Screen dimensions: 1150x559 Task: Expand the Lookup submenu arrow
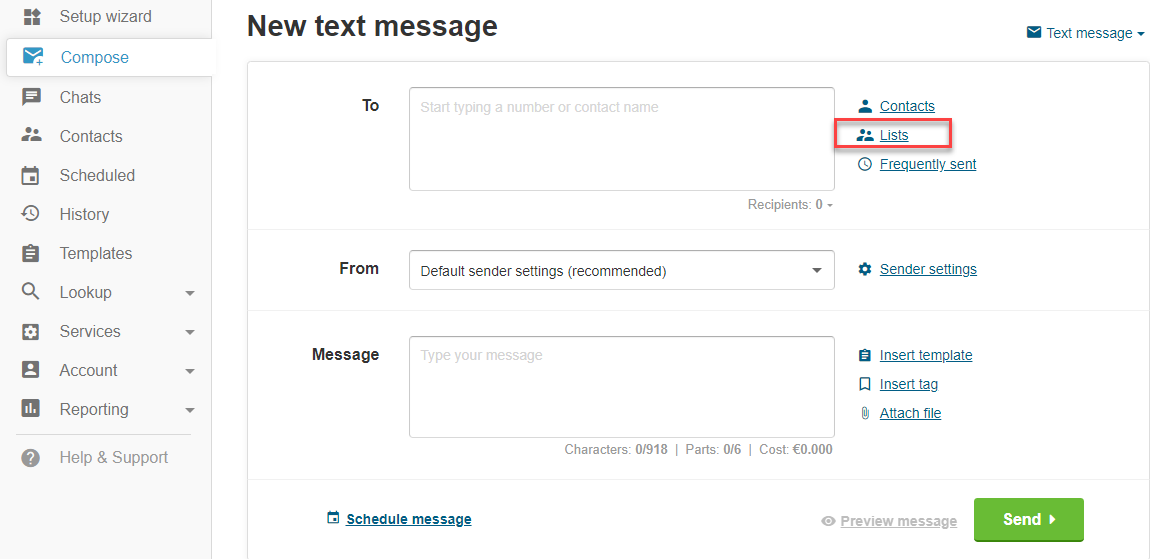click(x=190, y=293)
